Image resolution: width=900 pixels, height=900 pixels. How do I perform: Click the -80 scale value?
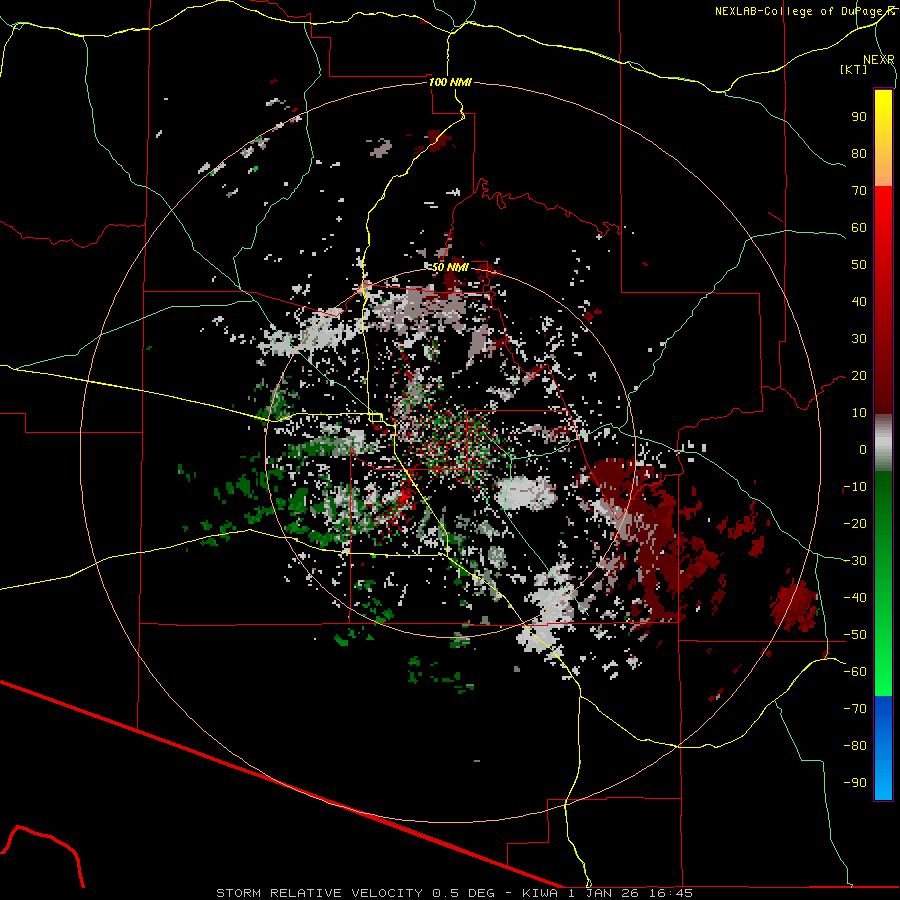855,746
